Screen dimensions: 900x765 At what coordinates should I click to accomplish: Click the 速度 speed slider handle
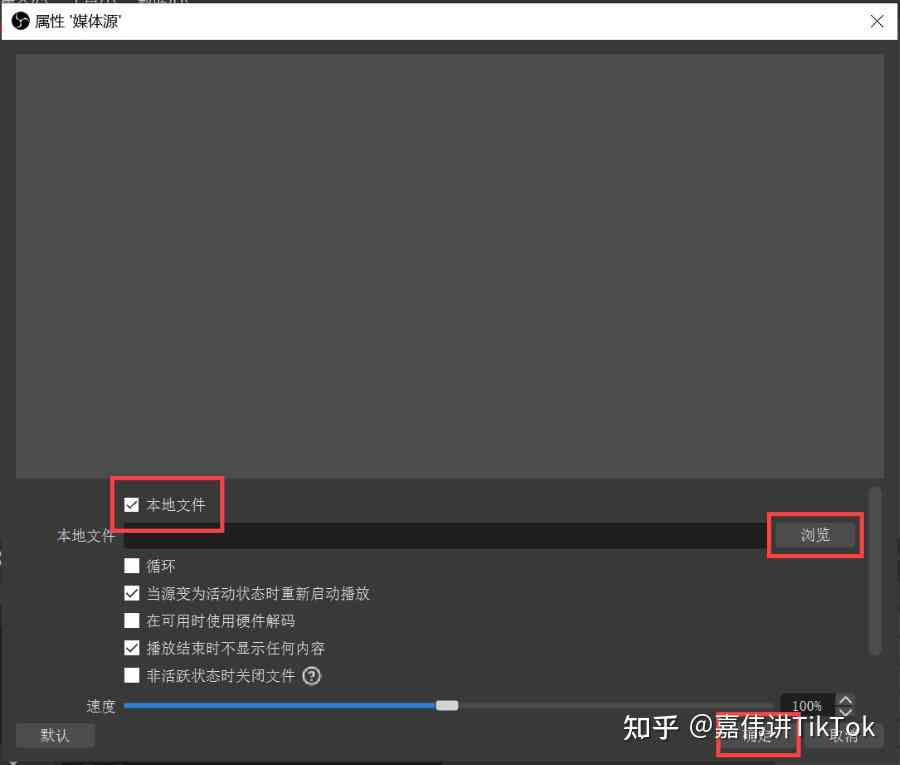coord(447,705)
